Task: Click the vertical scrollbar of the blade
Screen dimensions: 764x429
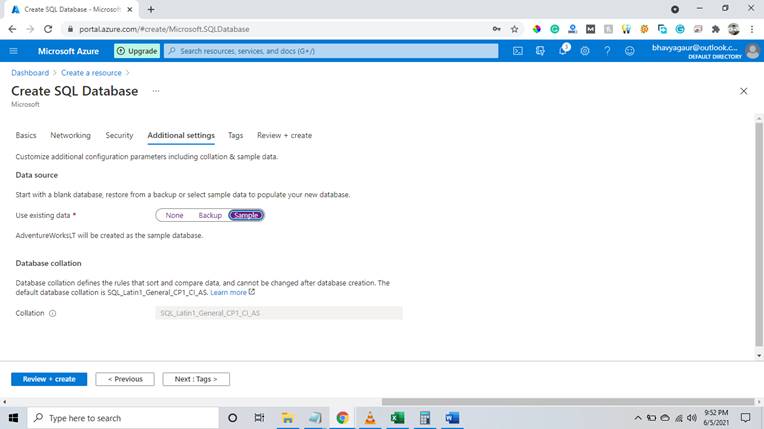Action: [x=759, y=236]
